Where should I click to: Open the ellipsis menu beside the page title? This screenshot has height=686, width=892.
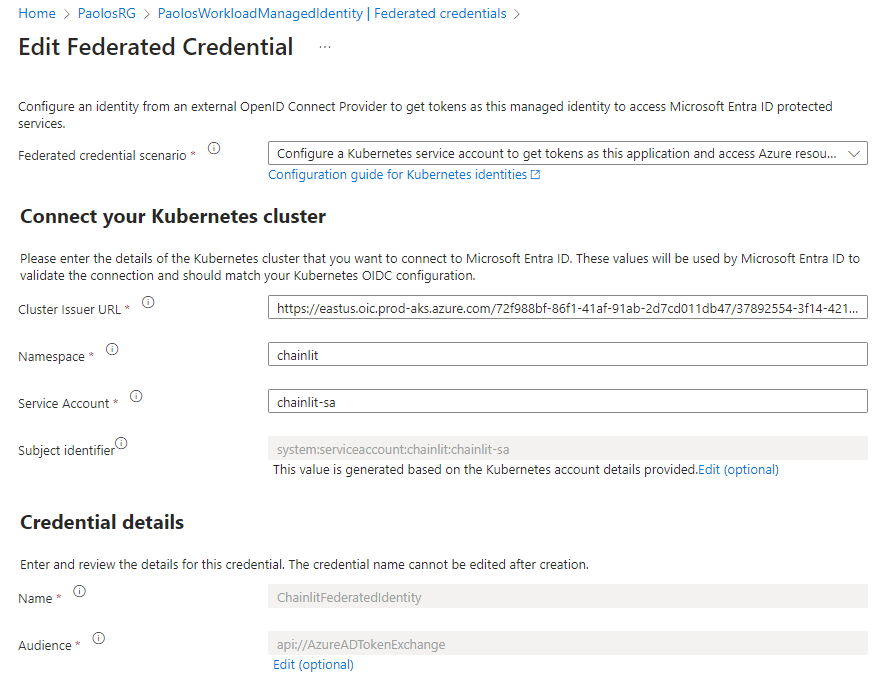(x=325, y=47)
